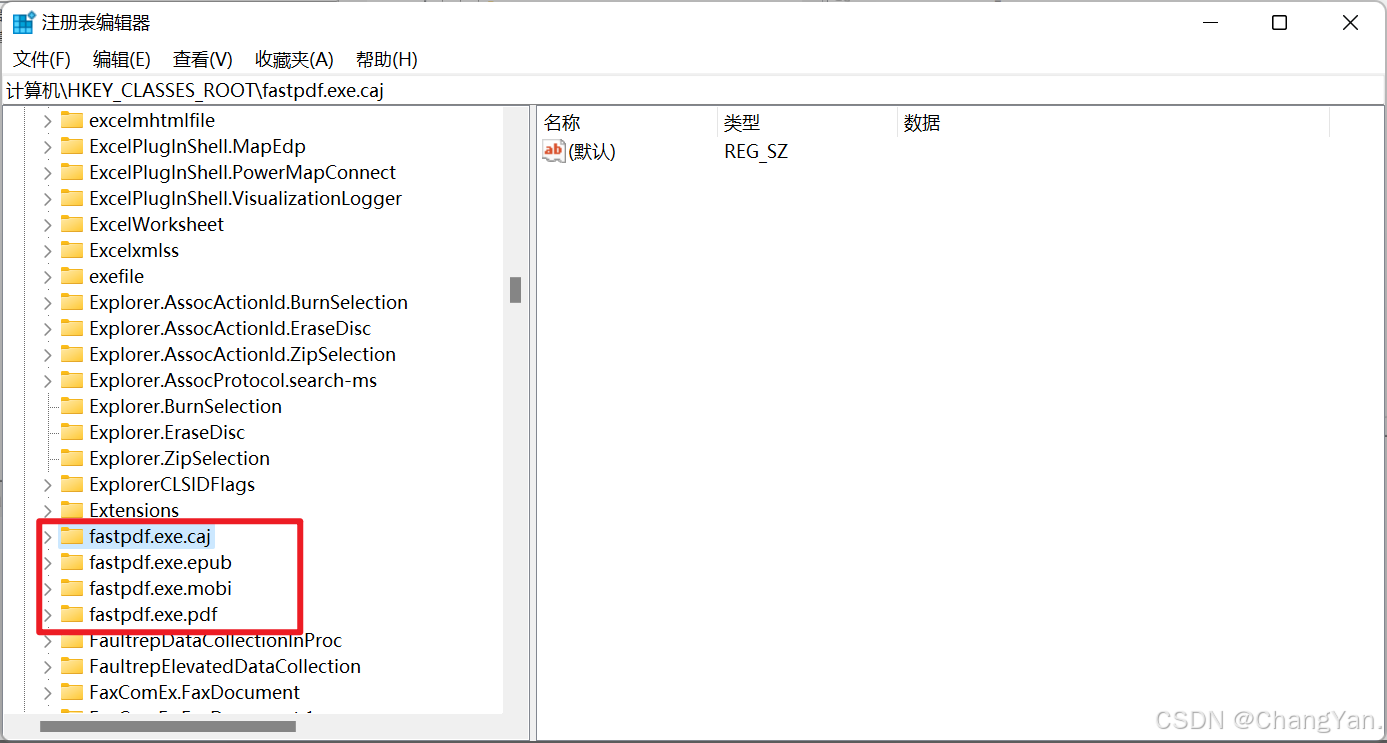Expand the fastpdf.exe.caj key
Screen dimensions: 1387x743
click(47, 536)
